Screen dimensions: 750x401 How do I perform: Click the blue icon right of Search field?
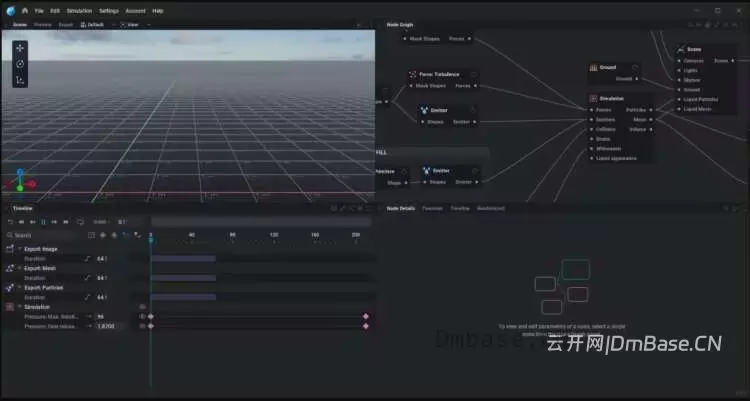(125, 235)
